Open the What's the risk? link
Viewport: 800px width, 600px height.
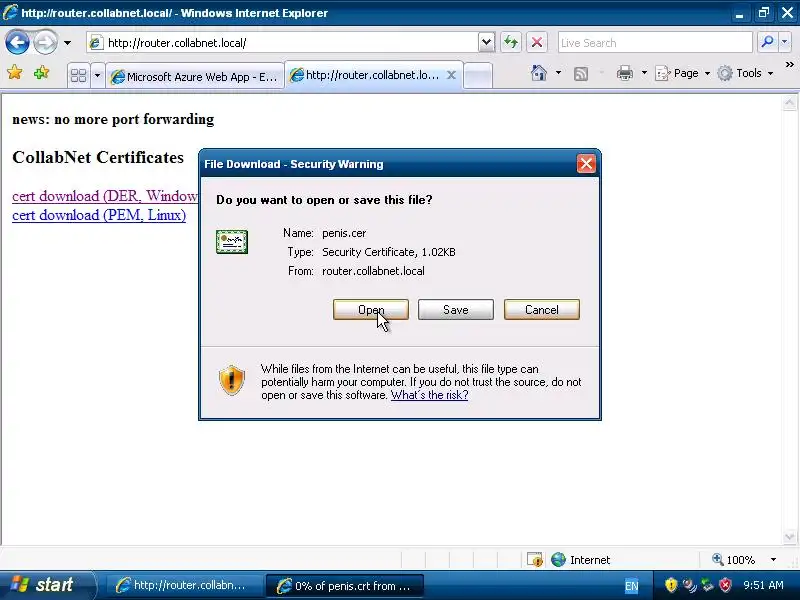(430, 395)
